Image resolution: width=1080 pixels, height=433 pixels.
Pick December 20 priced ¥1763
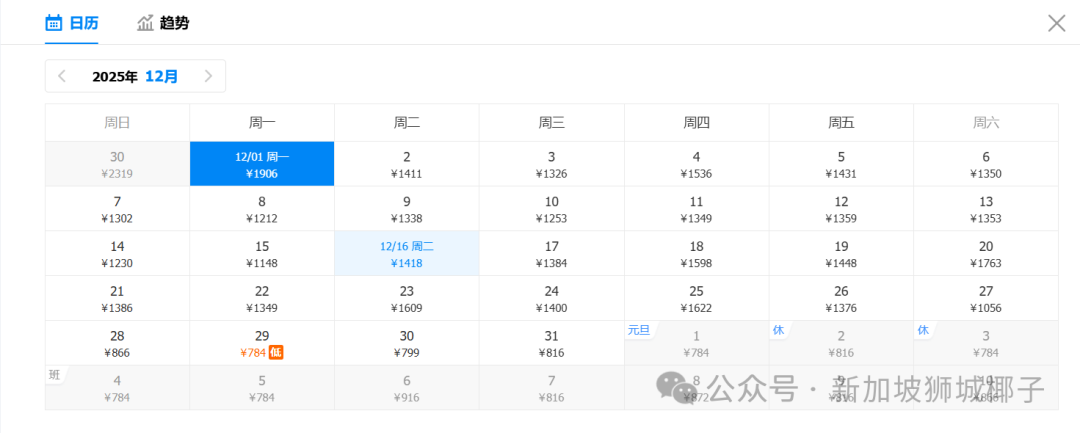pyautogui.click(x=985, y=254)
